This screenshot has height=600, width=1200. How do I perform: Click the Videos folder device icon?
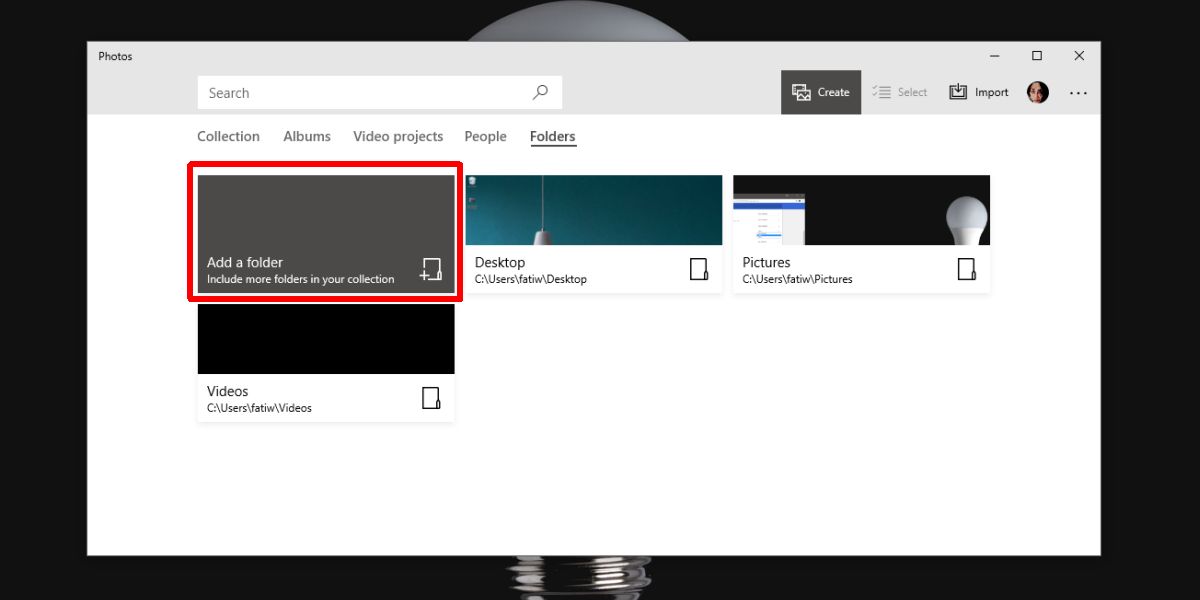[x=431, y=398]
